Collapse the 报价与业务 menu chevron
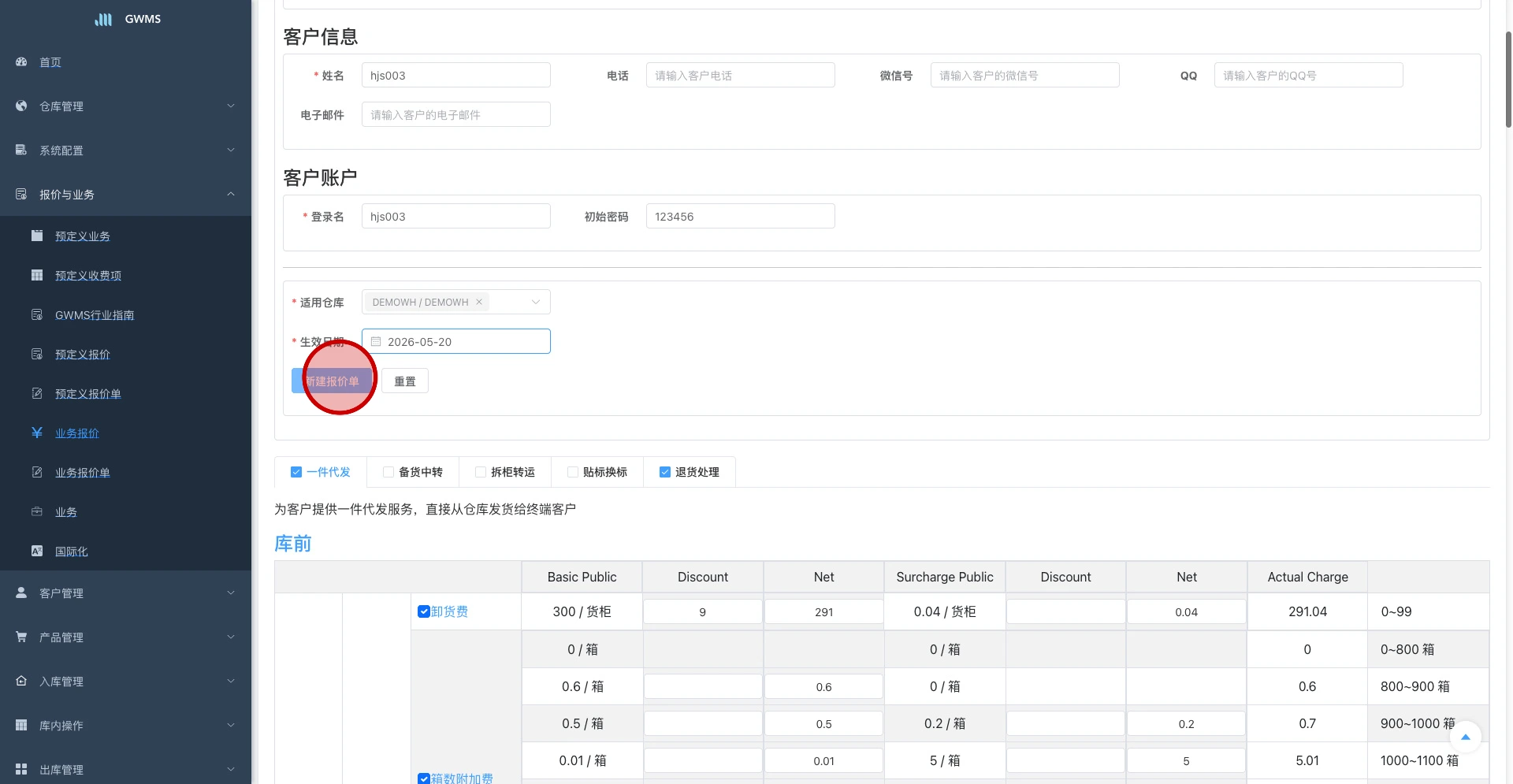This screenshot has width=1513, height=784. (x=231, y=194)
